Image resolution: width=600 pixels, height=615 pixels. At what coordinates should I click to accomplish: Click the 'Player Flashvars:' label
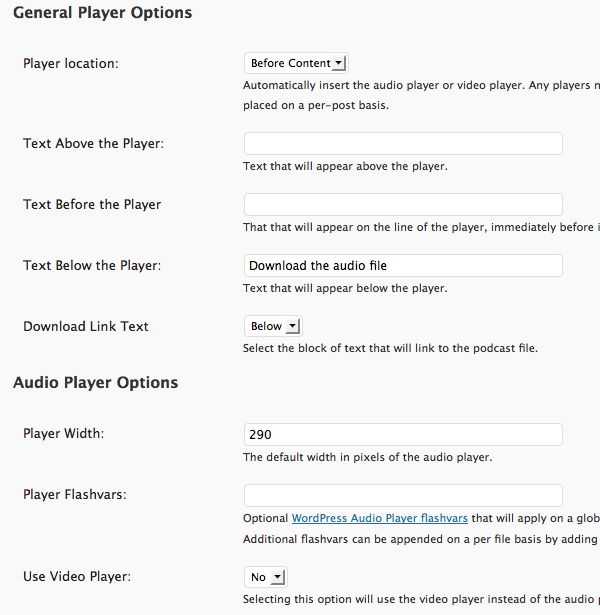point(73,495)
